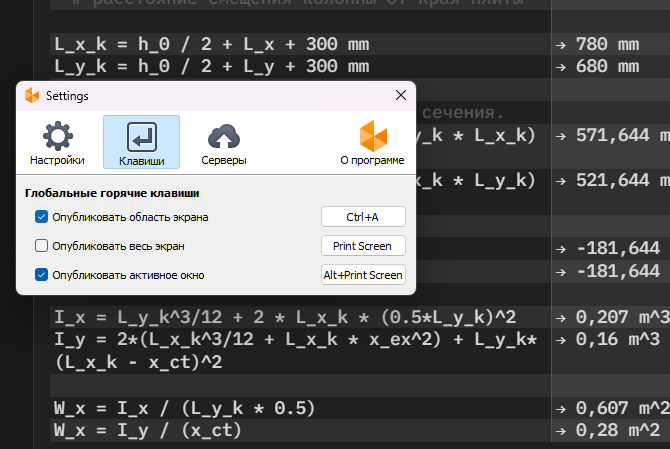The height and width of the screenshot is (449, 670).
Task: Click the result 0,28 m^2
Action: tap(617, 431)
